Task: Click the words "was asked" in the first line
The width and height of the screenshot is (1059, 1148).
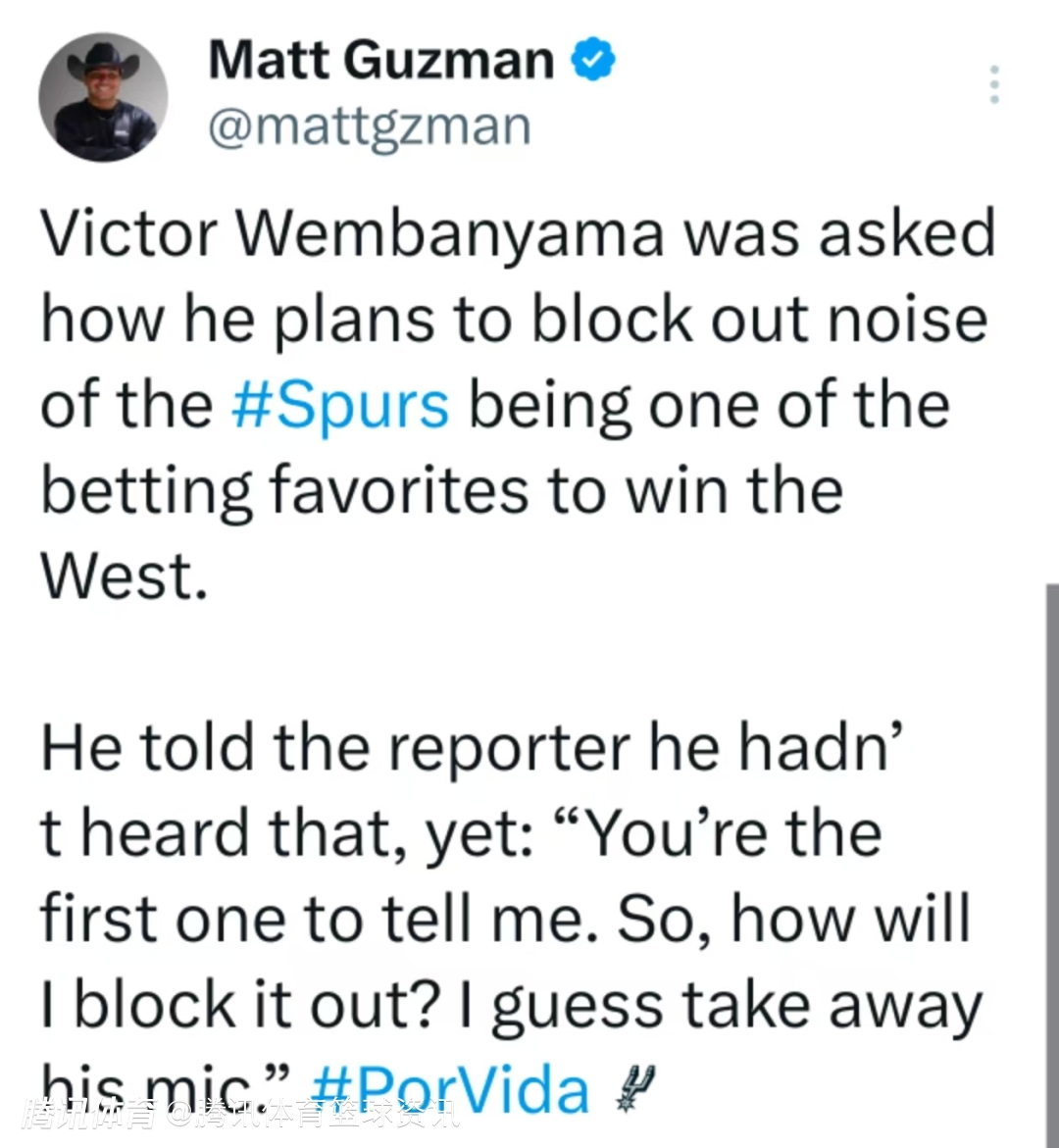Action: [839, 235]
